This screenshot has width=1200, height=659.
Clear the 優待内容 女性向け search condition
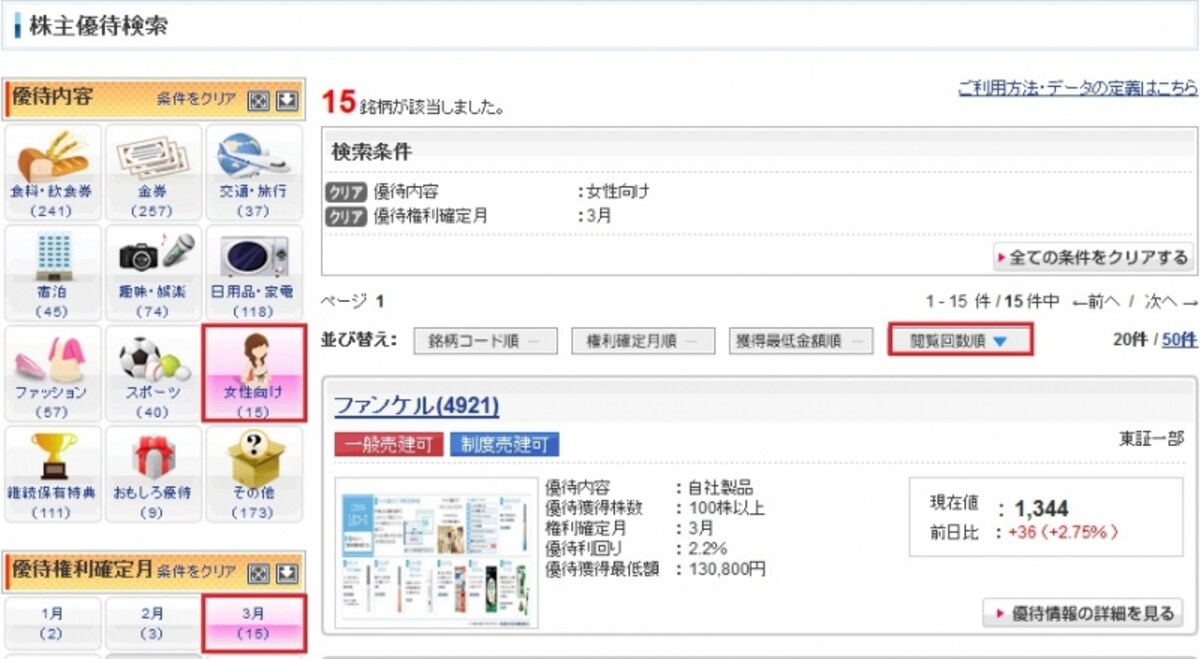(x=346, y=193)
